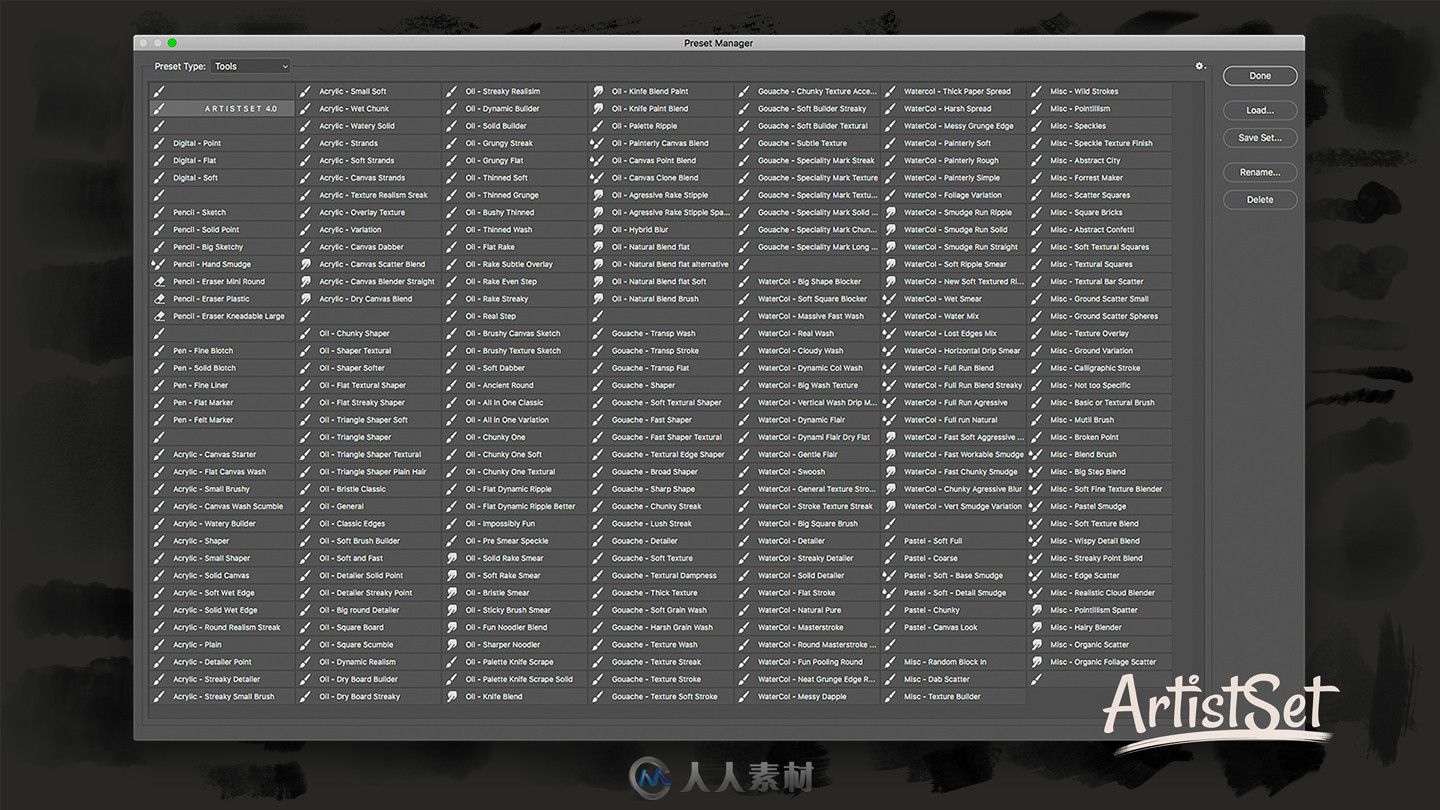Select the Misc - Calligraphic Stroke preset
1440x810 pixels.
(x=1098, y=368)
